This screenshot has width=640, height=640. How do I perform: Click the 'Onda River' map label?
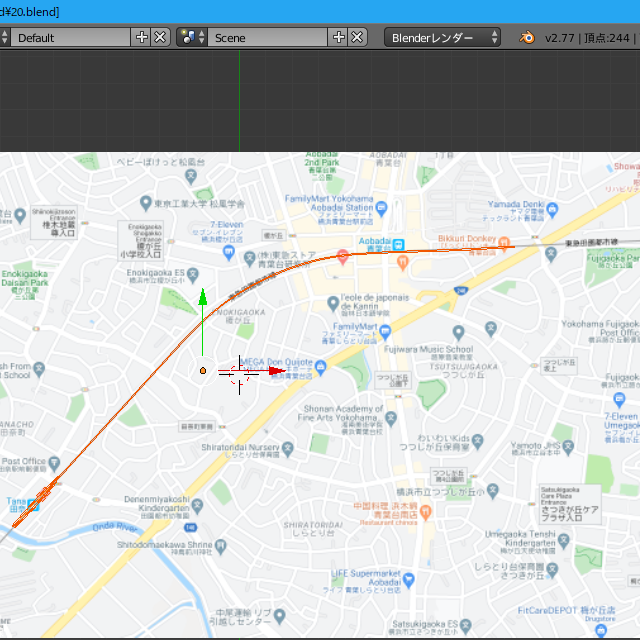tap(115, 527)
